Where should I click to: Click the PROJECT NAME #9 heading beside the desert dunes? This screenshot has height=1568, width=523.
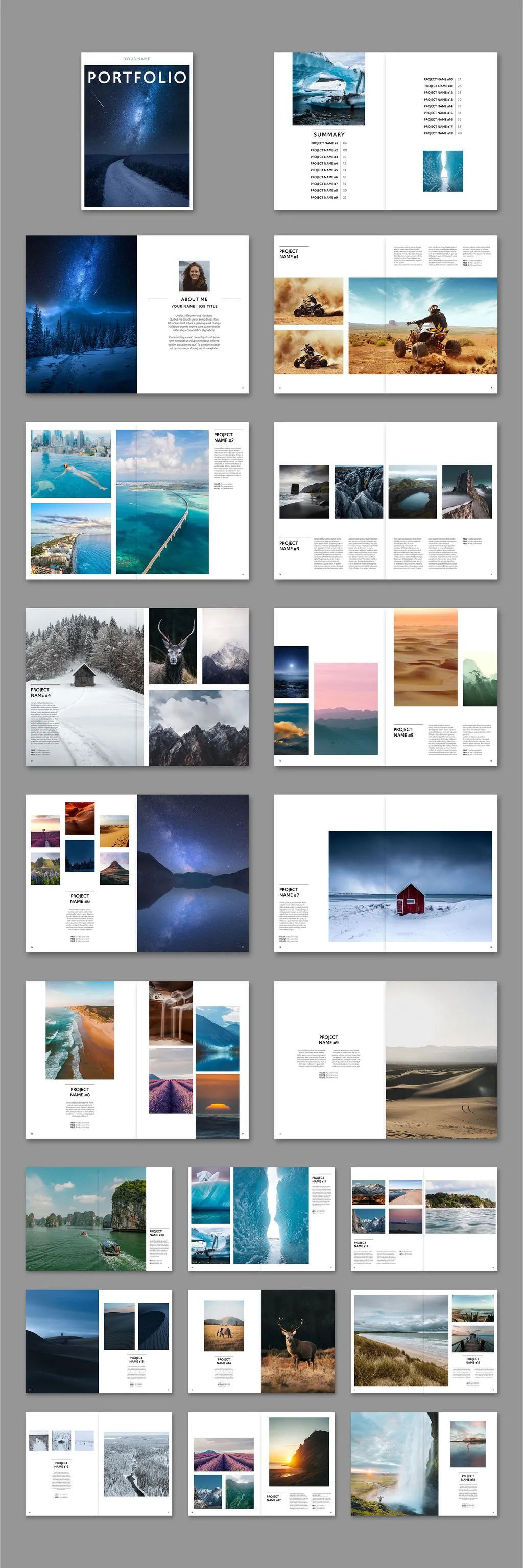[x=329, y=1039]
